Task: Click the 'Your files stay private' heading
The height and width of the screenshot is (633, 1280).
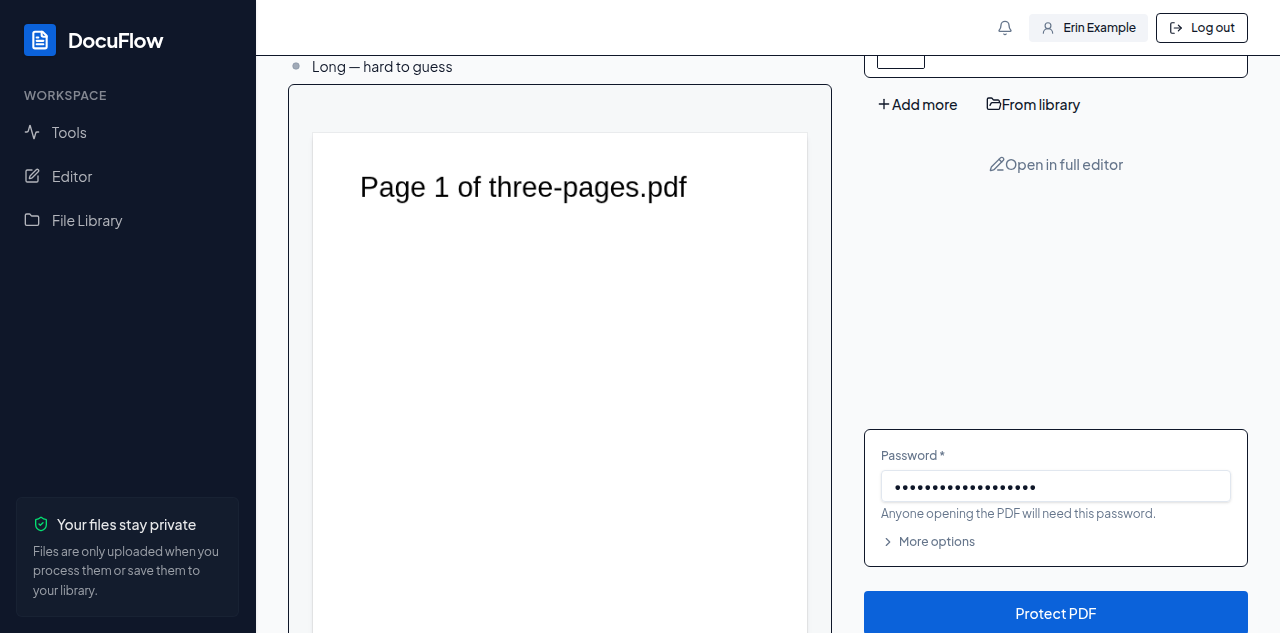Action: 127,524
